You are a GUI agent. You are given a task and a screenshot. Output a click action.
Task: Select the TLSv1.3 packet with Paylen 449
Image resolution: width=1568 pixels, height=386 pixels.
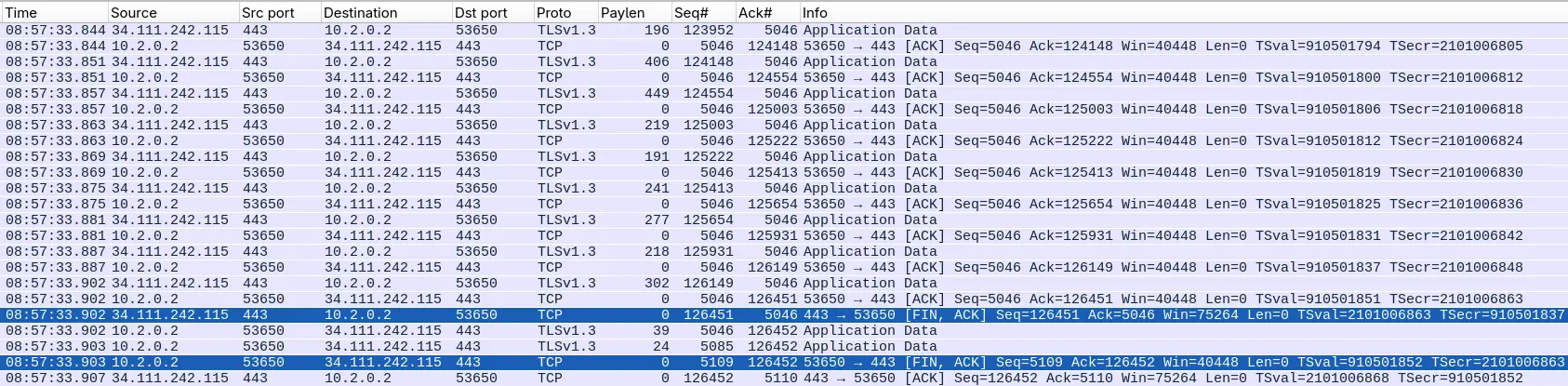click(x=784, y=93)
